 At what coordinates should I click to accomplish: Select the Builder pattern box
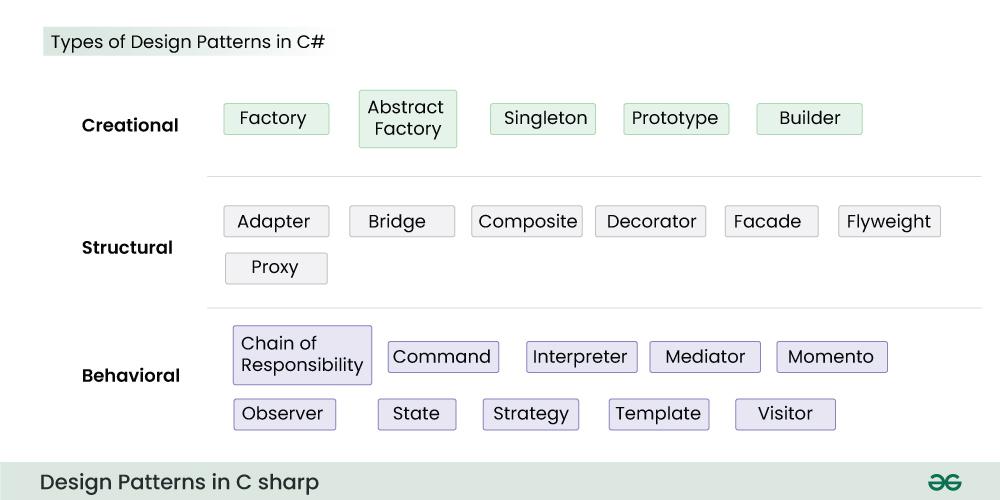pyautogui.click(x=809, y=119)
